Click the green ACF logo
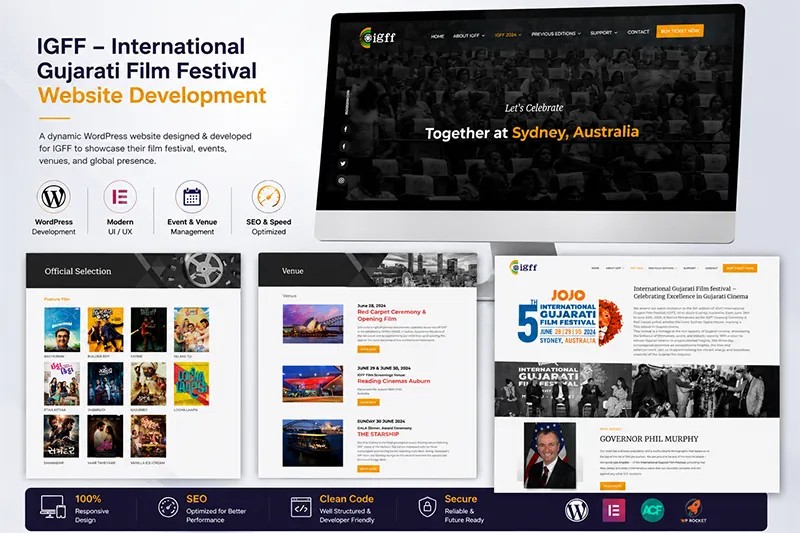Image resolution: width=800 pixels, height=533 pixels. tap(652, 510)
